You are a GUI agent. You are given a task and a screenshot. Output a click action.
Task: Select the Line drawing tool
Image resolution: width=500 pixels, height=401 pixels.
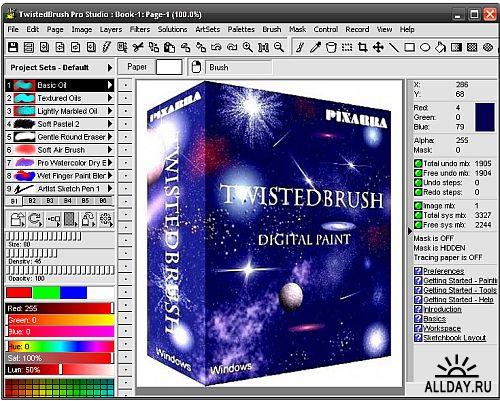[x=394, y=47]
